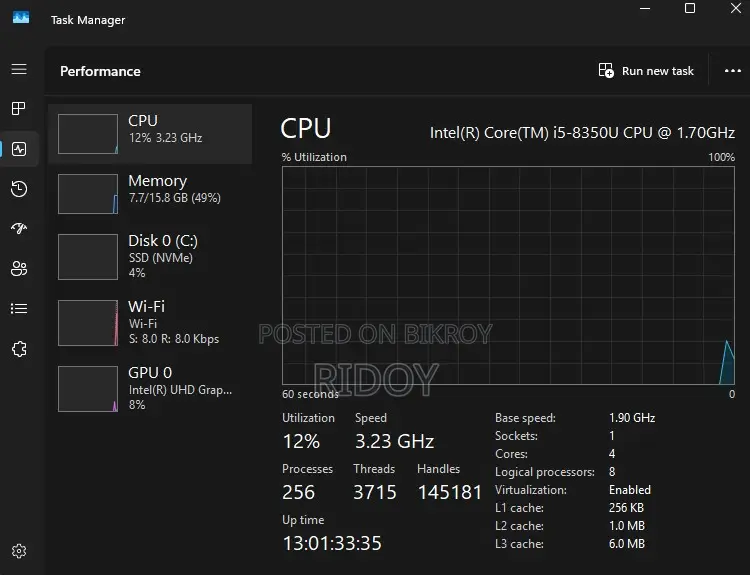Open the more options ellipsis menu
750x575 pixels.
[732, 71]
